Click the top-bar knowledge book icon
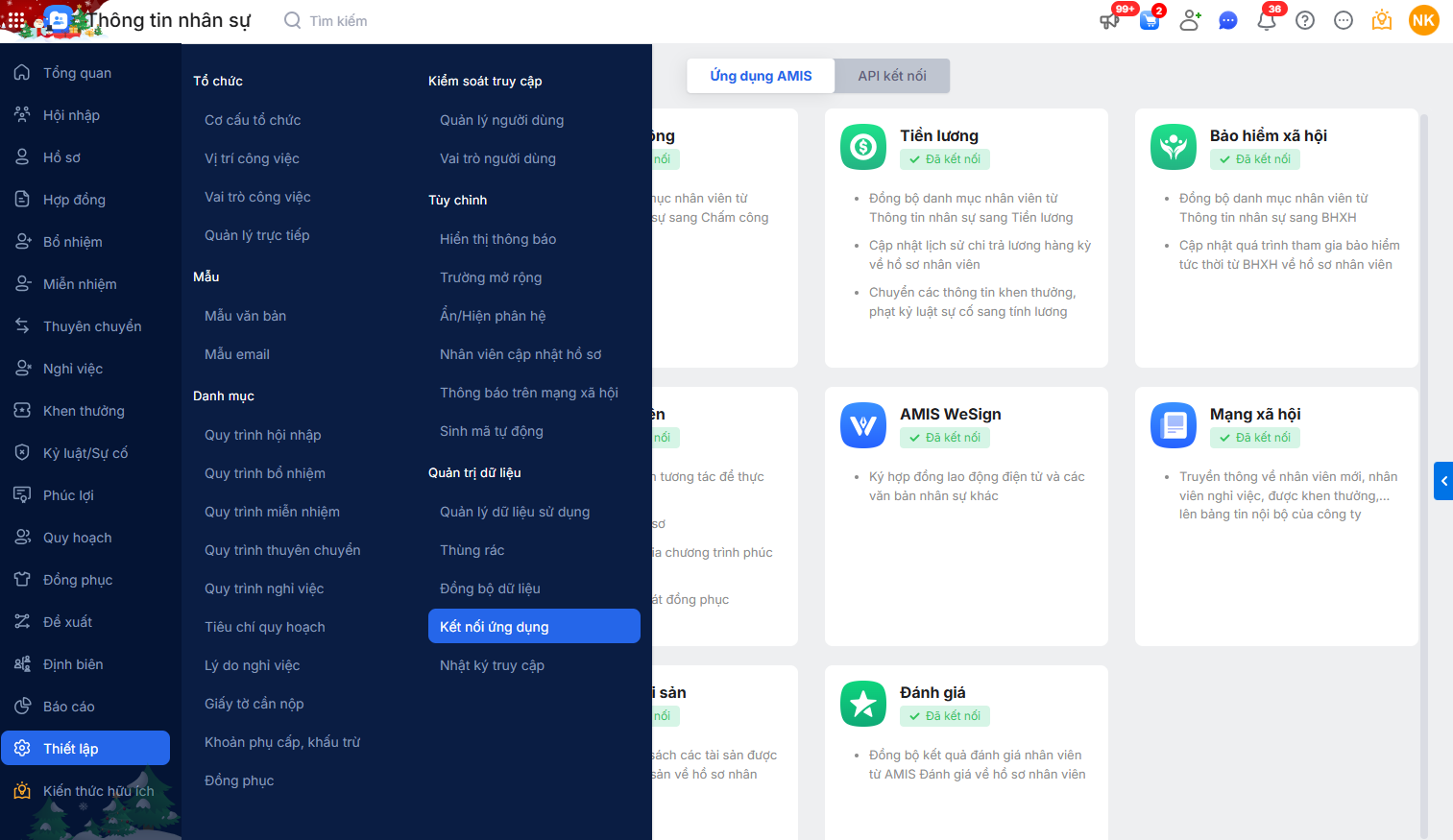 [x=1382, y=20]
